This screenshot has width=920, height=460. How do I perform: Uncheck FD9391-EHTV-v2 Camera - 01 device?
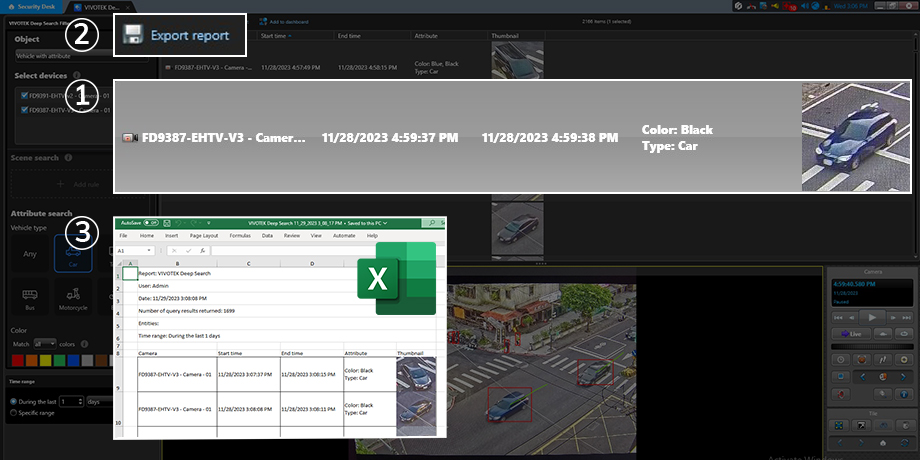[24, 96]
